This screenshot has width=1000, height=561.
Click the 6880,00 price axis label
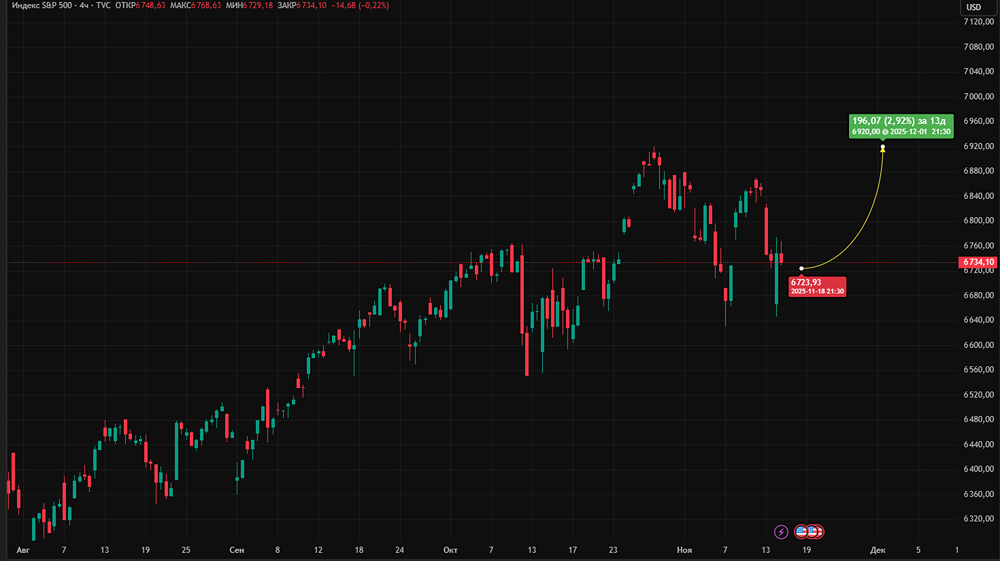[978, 171]
